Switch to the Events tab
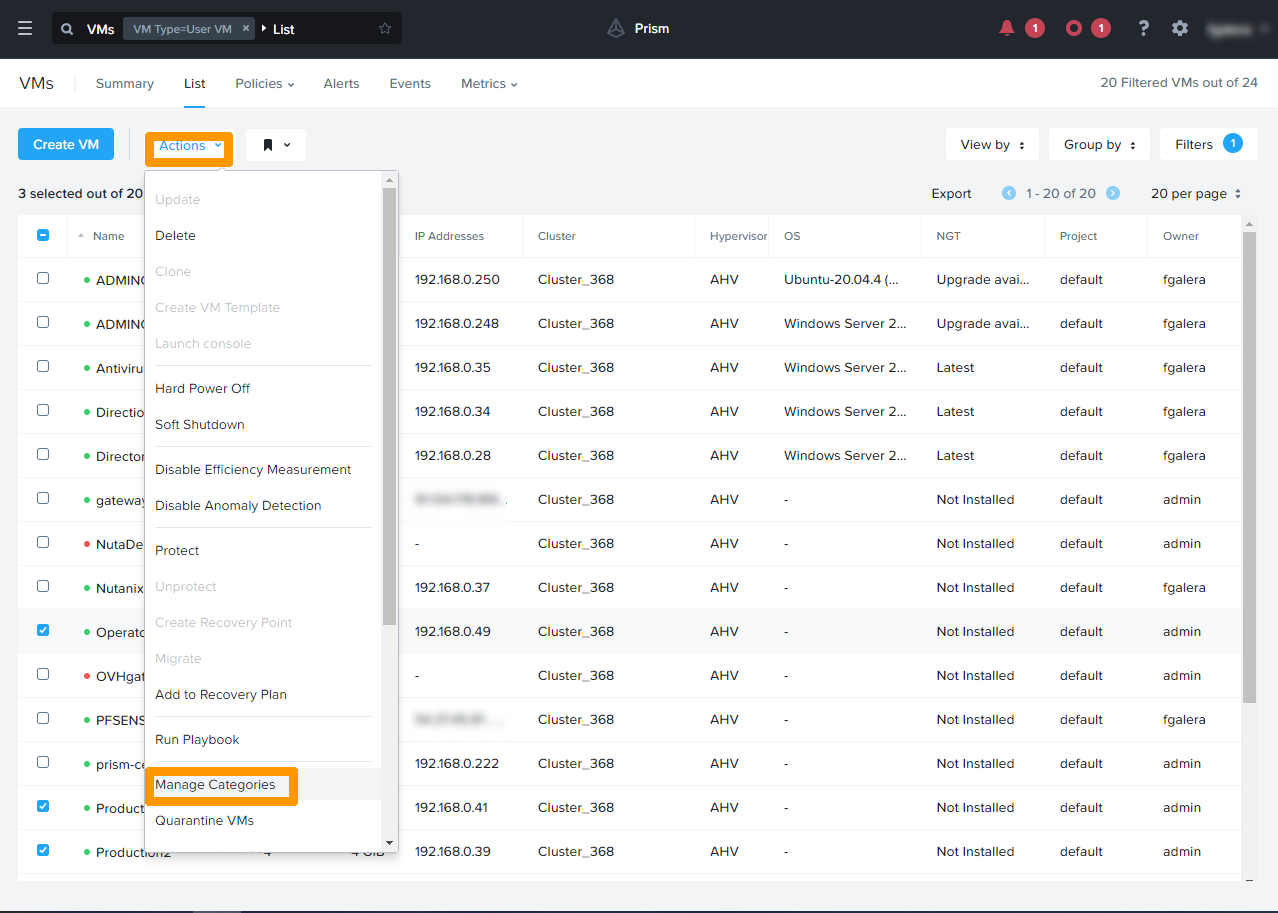Screen dimensions: 1278x913 point(410,83)
